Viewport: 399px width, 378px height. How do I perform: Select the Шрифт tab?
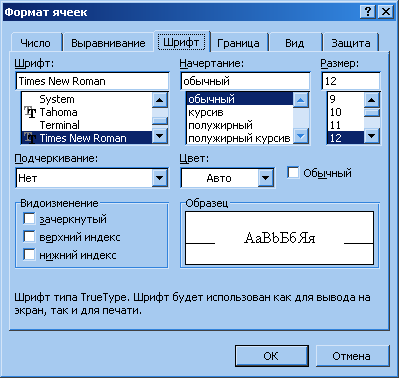click(181, 42)
